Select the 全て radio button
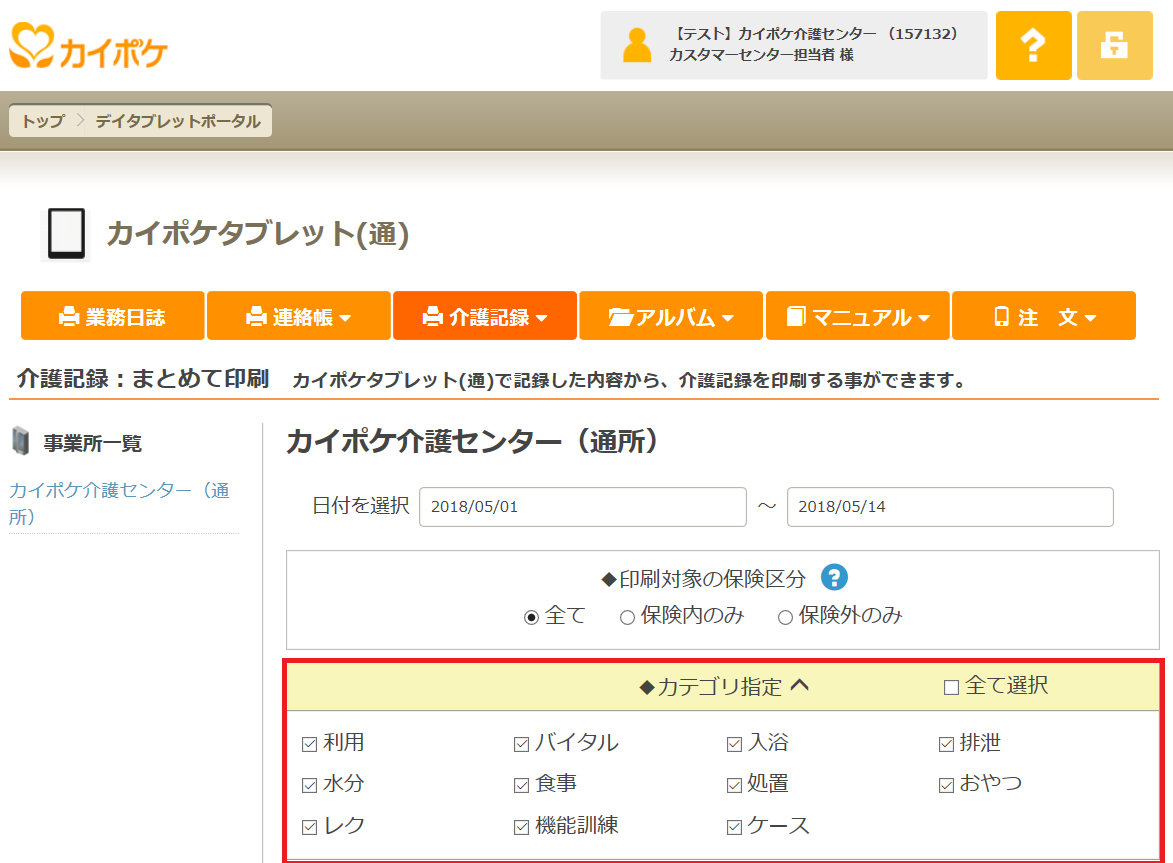Screen dimensions: 1173x863 tap(531, 618)
